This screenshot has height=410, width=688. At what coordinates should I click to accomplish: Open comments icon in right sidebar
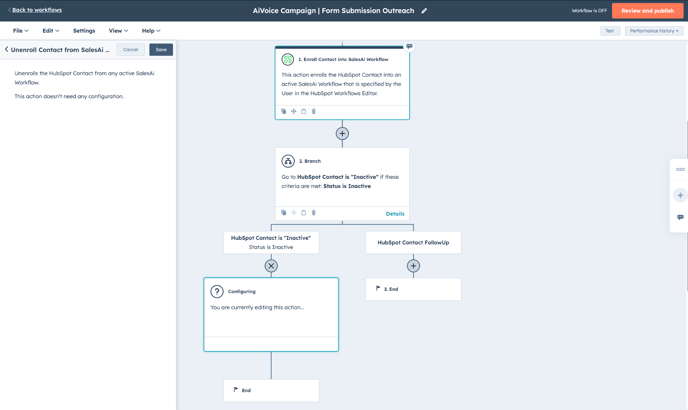click(680, 217)
